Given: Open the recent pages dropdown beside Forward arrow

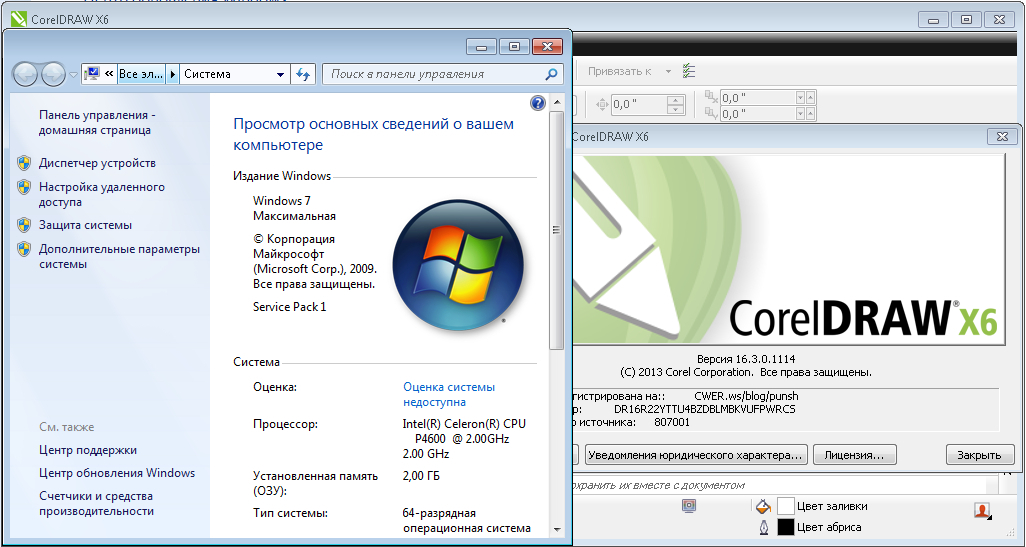Looking at the screenshot, I should pos(73,75).
